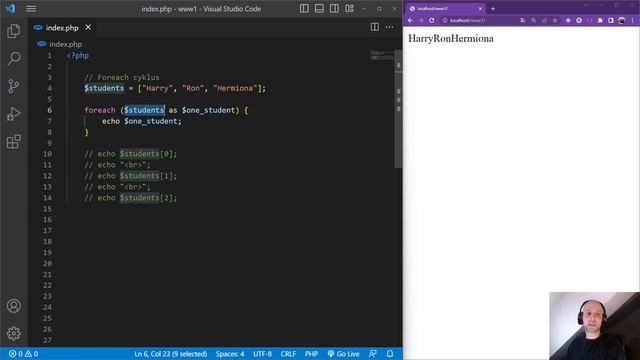Toggle the primary side bar layout button
Viewport: 640px width, 360px height.
pos(304,9)
